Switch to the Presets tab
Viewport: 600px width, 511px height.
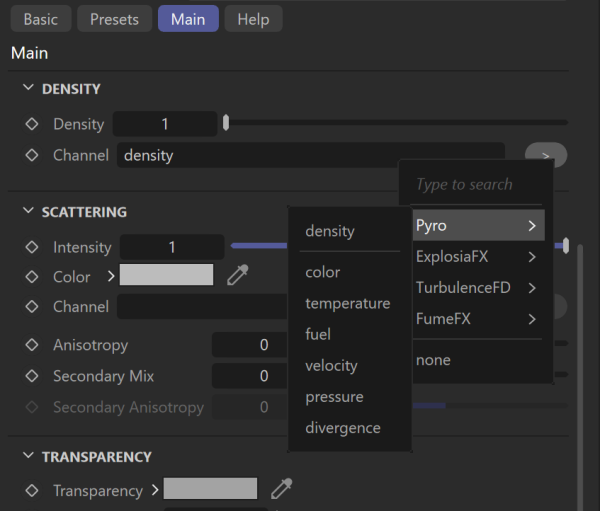click(115, 19)
